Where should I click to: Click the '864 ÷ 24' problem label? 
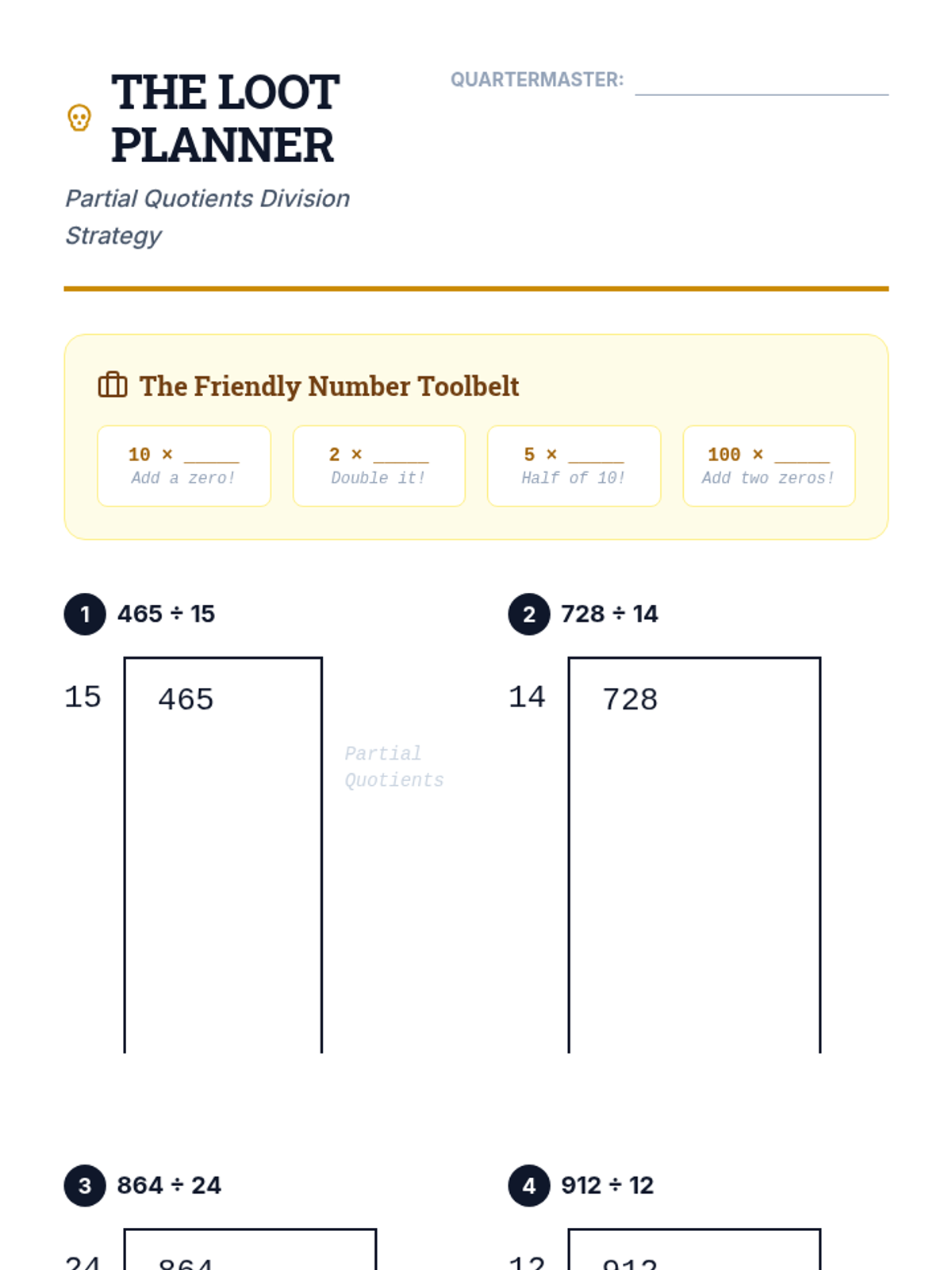point(169,1185)
